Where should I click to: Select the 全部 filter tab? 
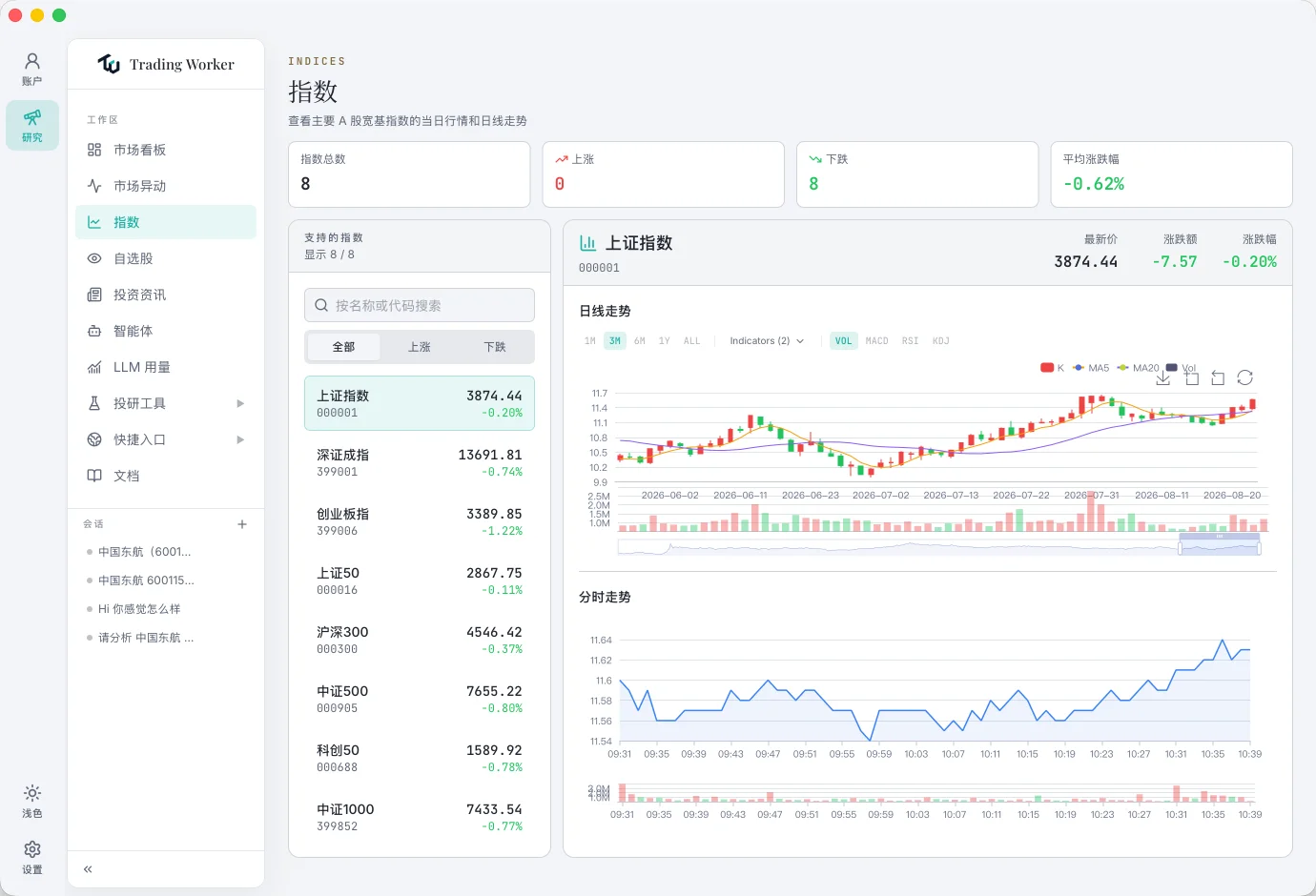coord(343,347)
